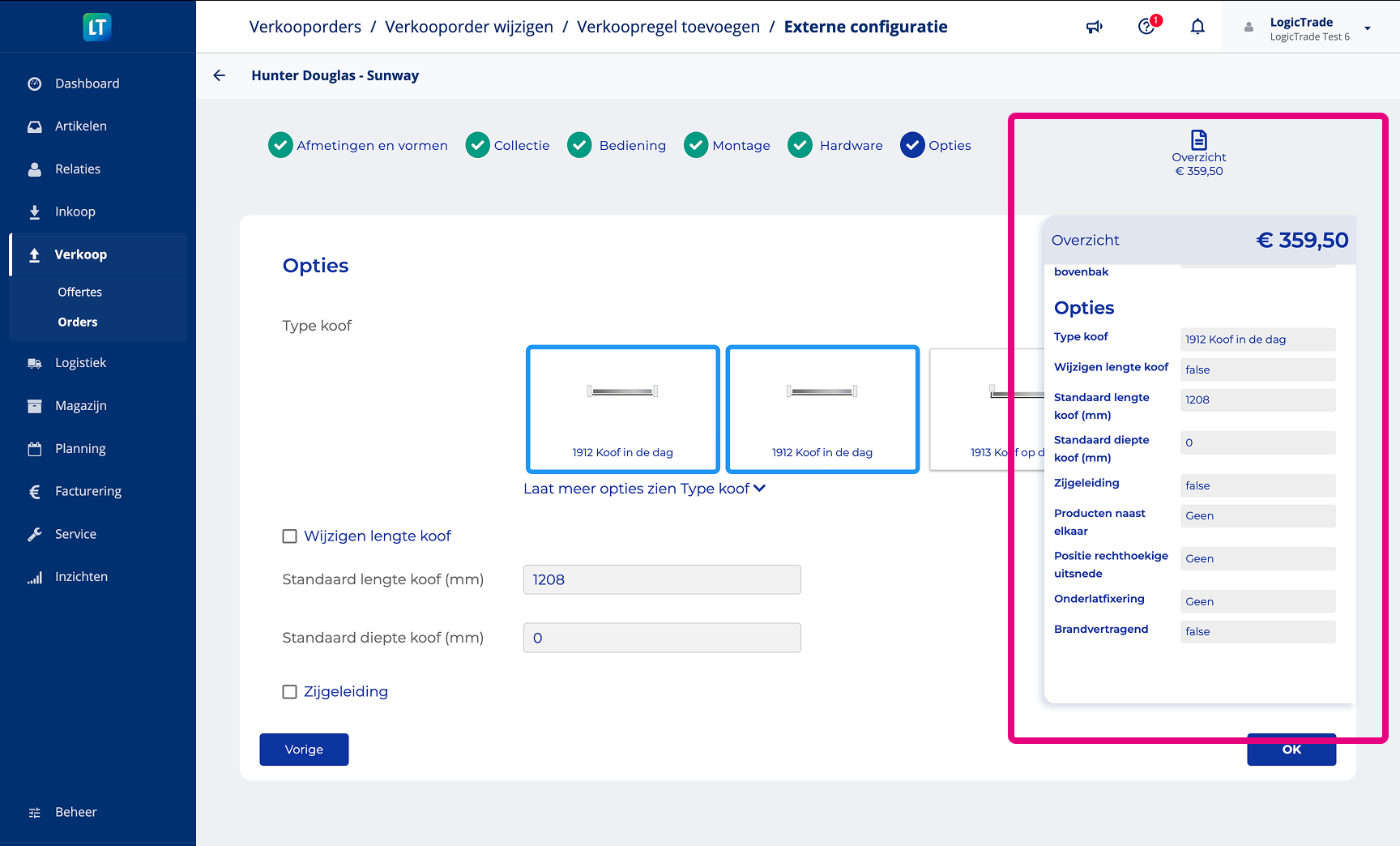Open Offertes under Verkoop
Viewport: 1400px width, 846px height.
click(x=79, y=292)
